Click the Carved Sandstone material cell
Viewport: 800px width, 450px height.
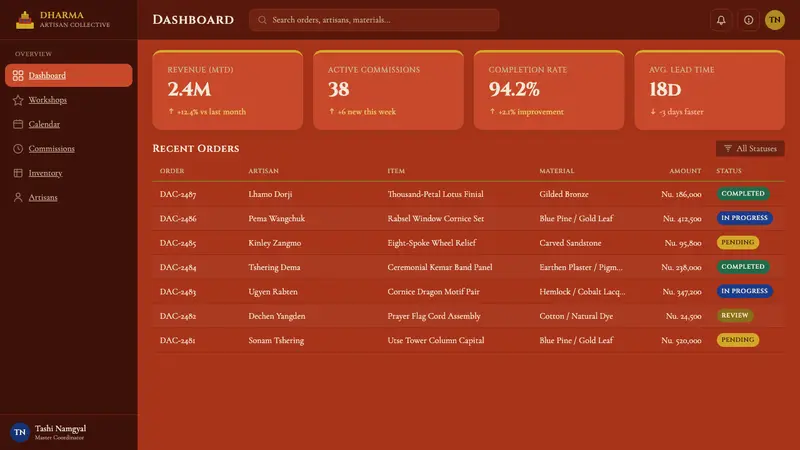click(570, 243)
